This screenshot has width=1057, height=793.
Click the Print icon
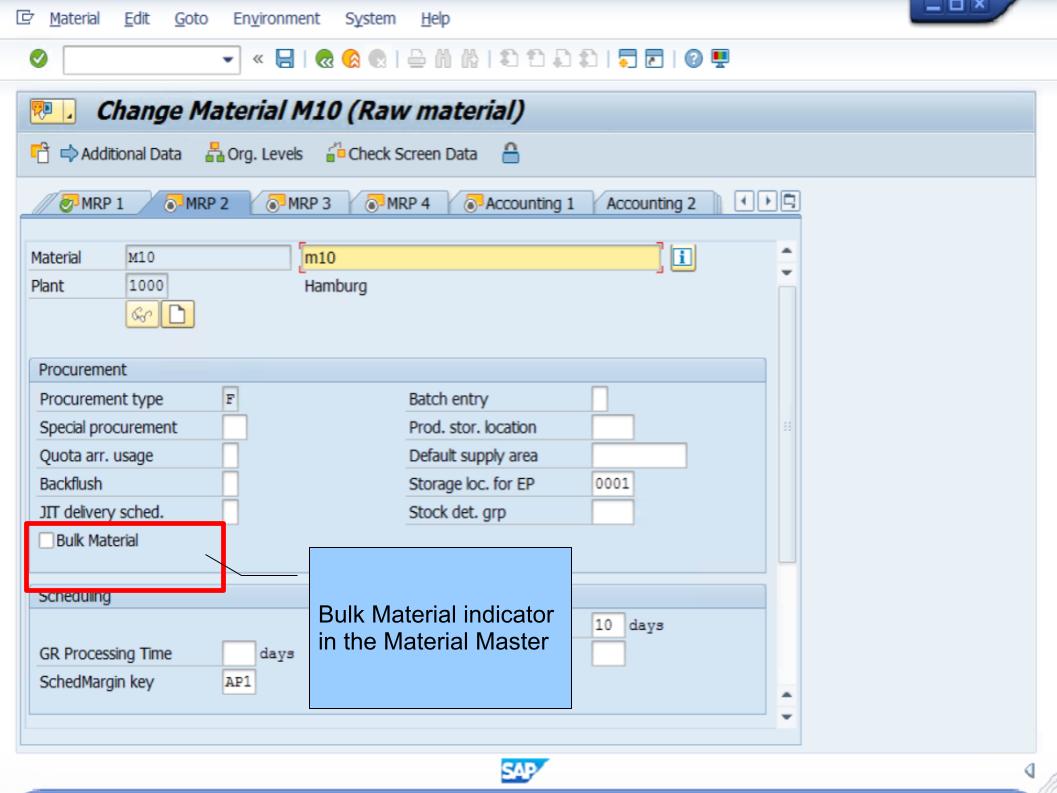(x=417, y=59)
